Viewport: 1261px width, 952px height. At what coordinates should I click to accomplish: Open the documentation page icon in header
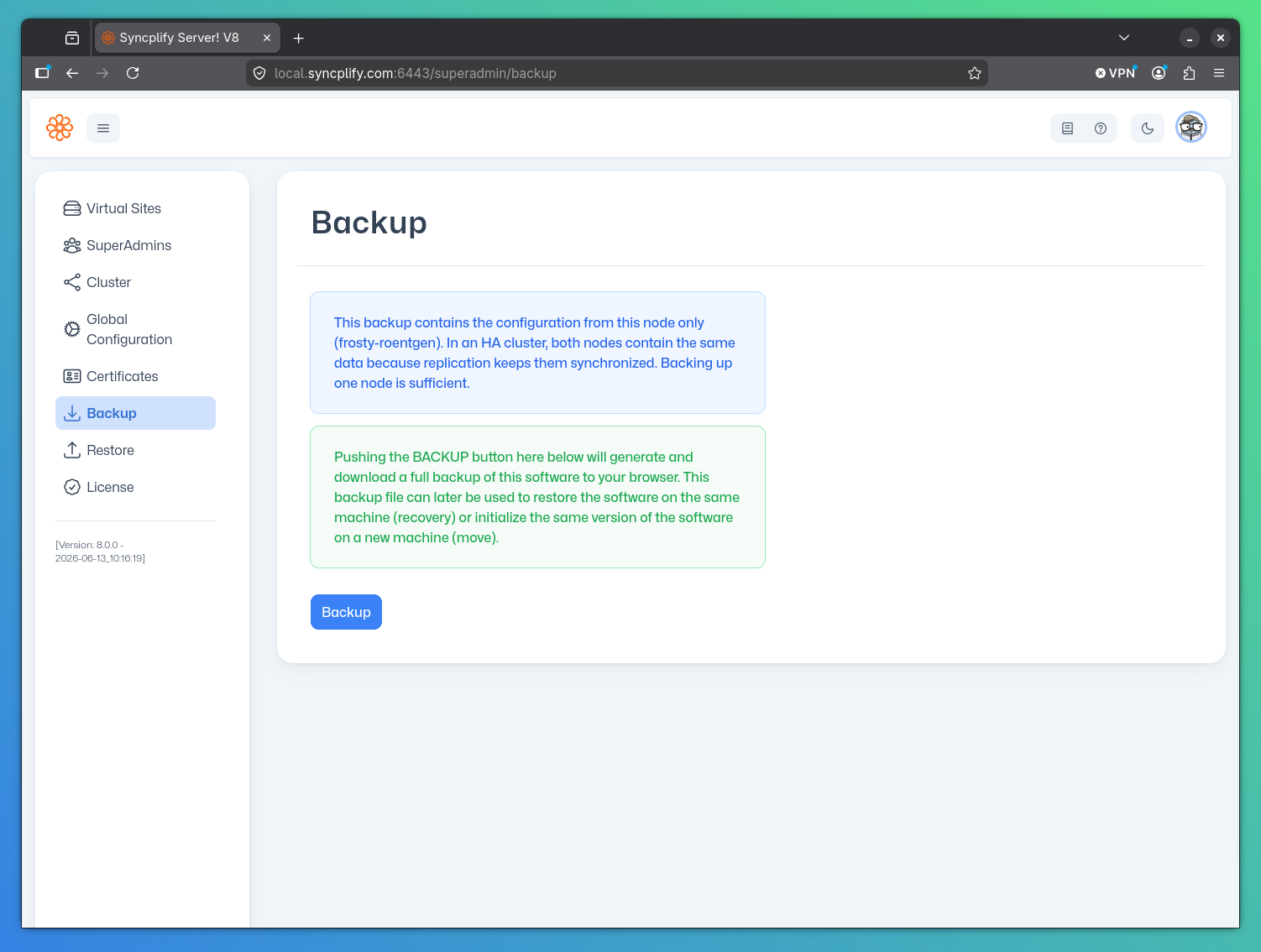[x=1067, y=128]
